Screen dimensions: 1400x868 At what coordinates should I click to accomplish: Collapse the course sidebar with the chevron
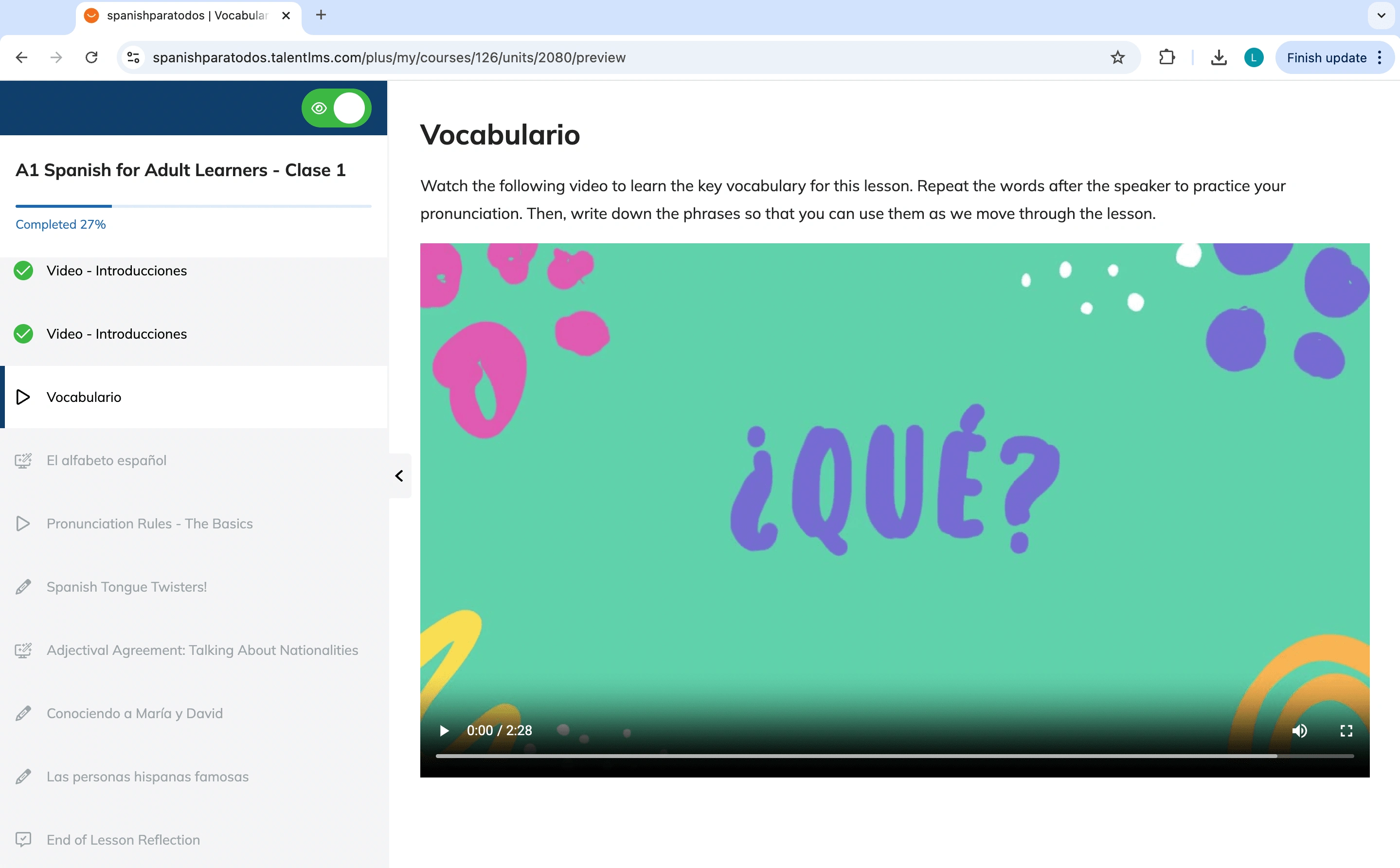click(399, 476)
